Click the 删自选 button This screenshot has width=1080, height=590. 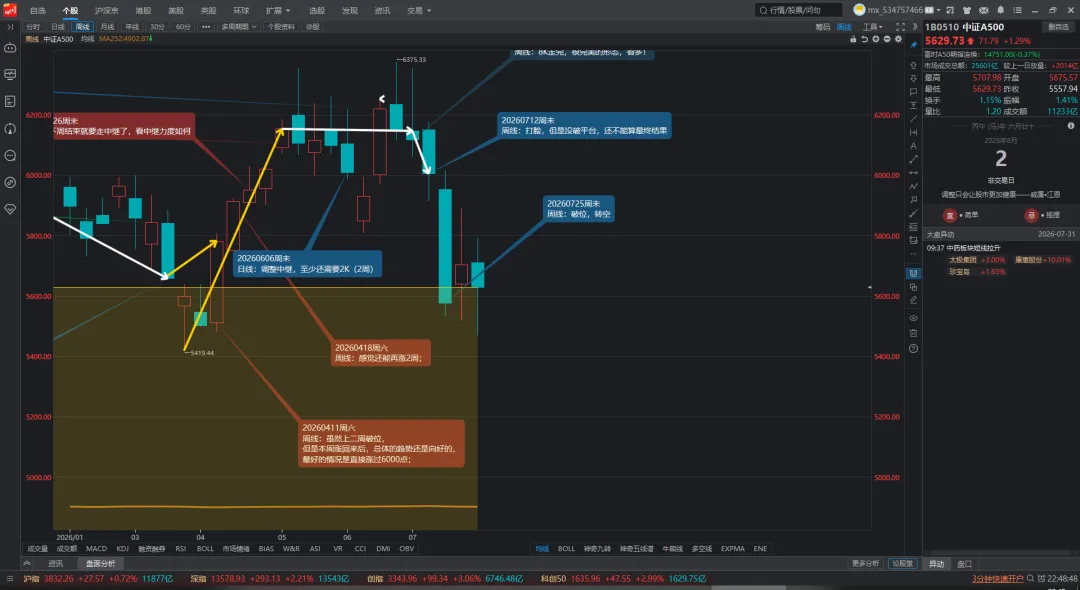(x=1058, y=27)
